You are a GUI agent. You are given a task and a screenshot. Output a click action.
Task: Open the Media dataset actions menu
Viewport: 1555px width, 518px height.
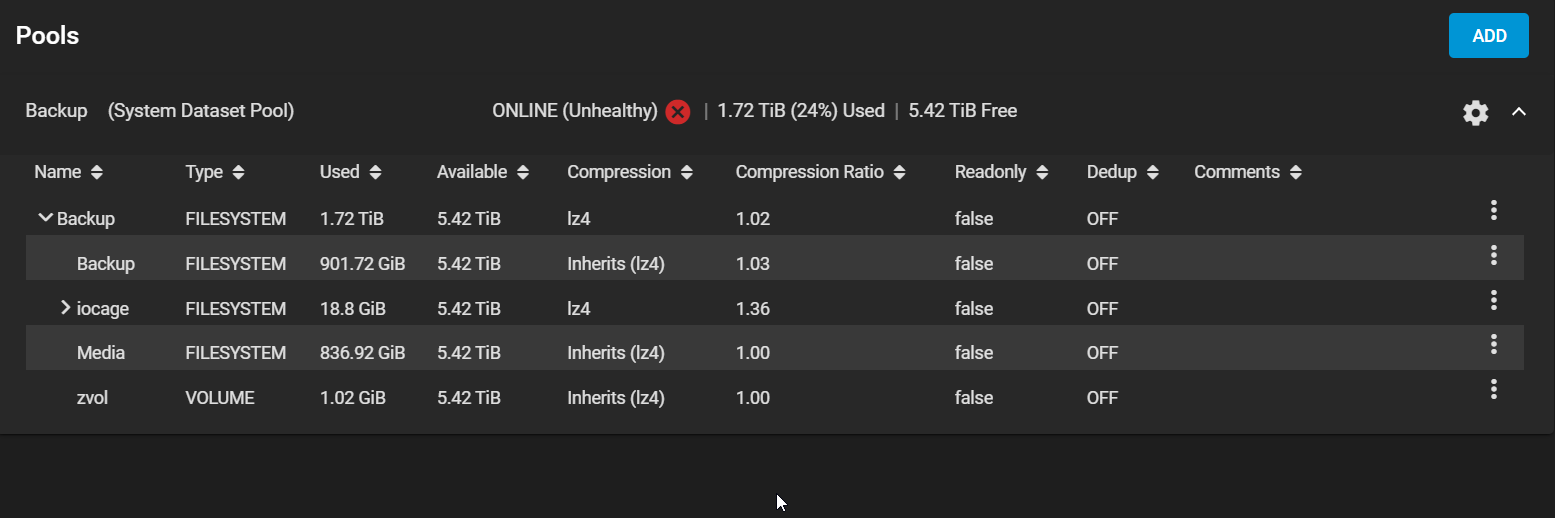(x=1493, y=344)
